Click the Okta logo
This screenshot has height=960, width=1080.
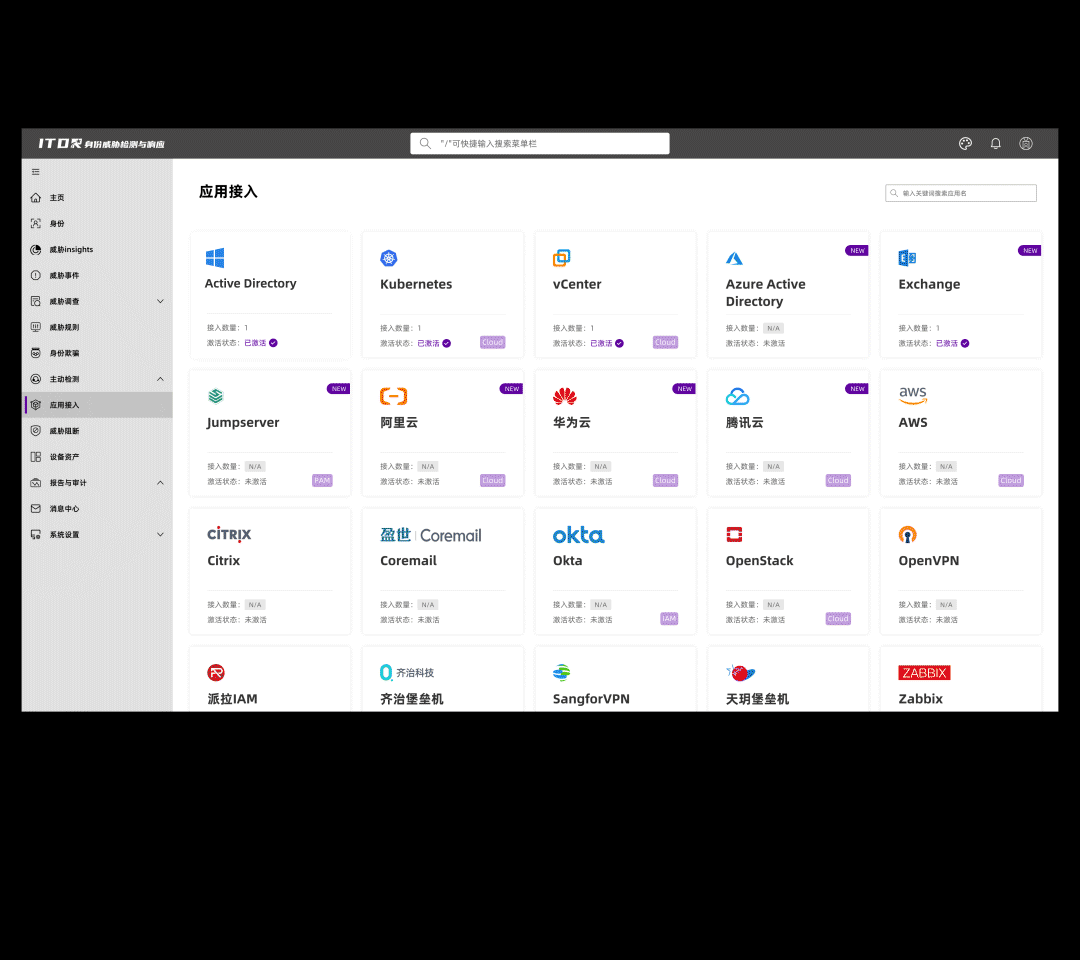579,535
